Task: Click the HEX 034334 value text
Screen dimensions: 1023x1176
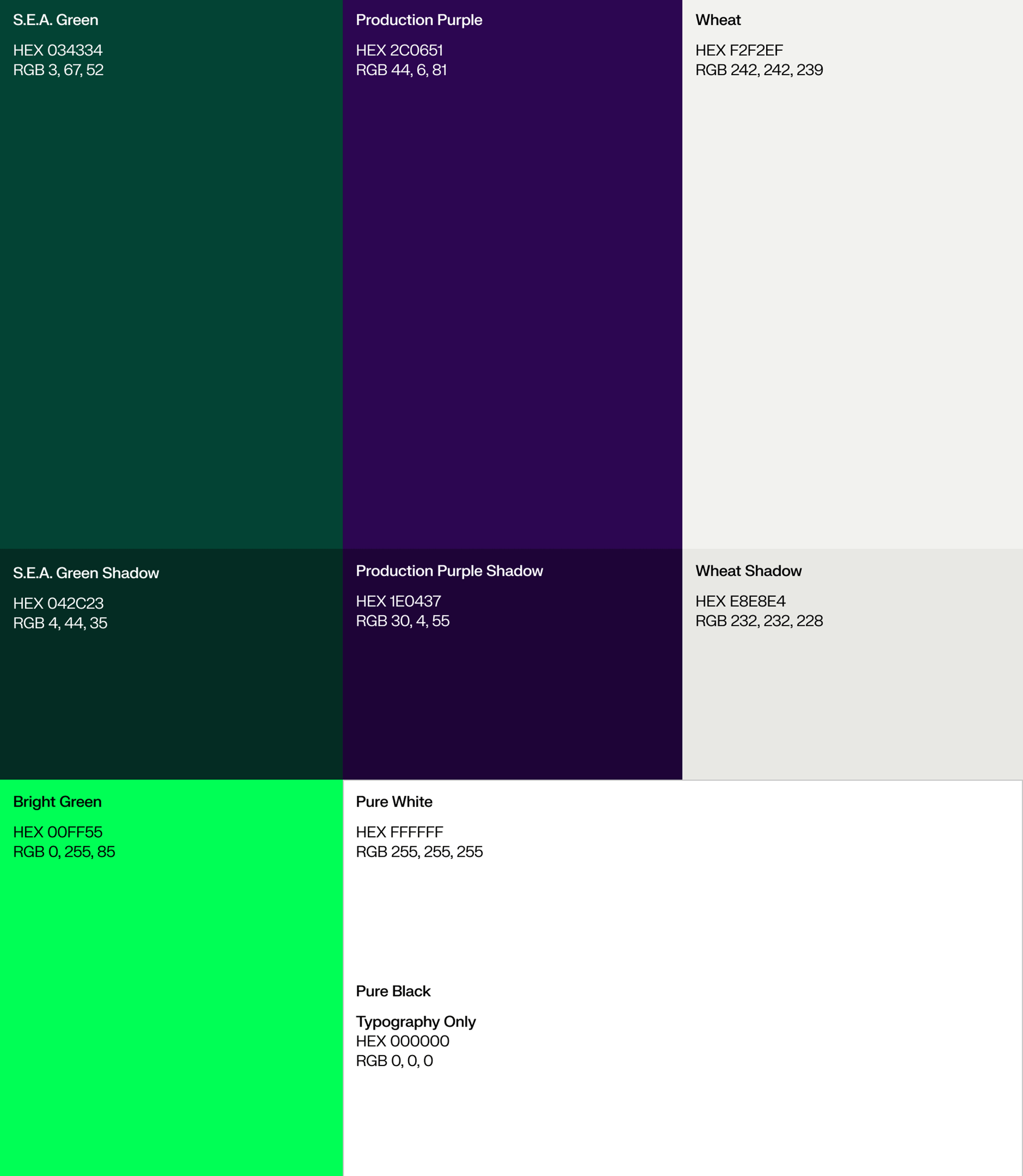Action: pos(58,50)
